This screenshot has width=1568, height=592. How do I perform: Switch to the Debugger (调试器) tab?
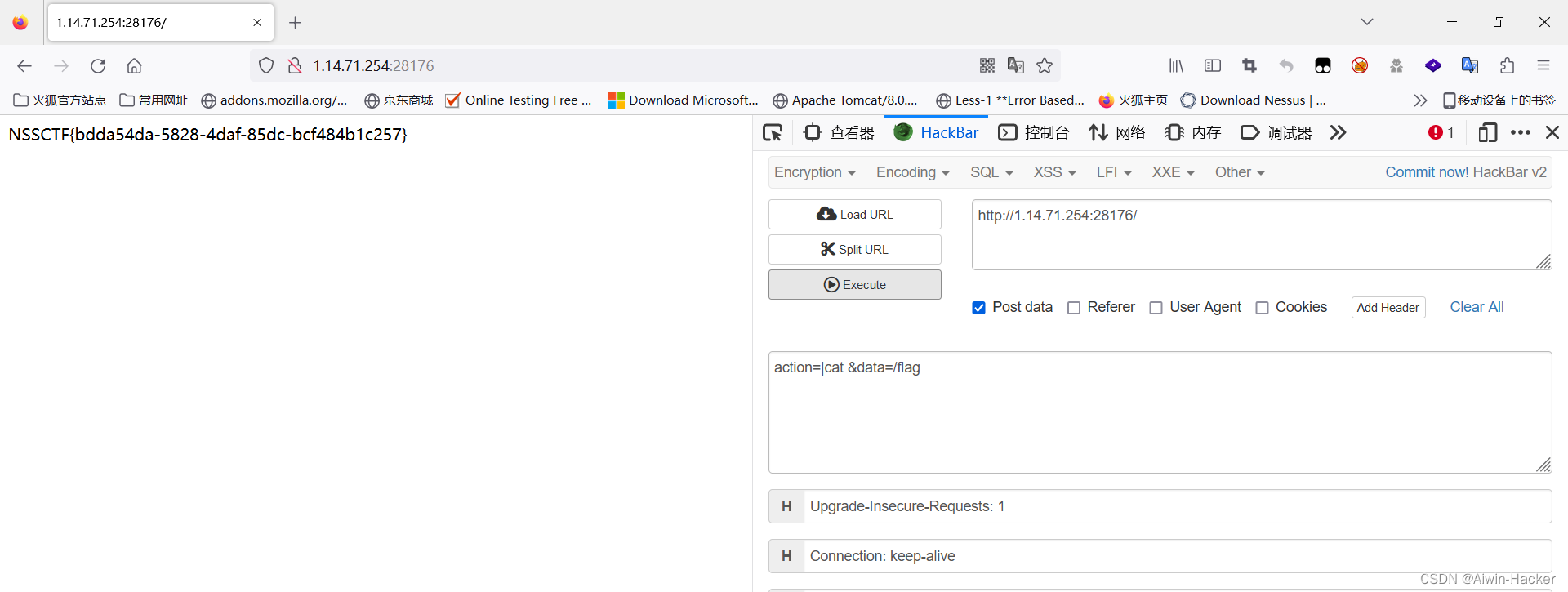click(1276, 132)
